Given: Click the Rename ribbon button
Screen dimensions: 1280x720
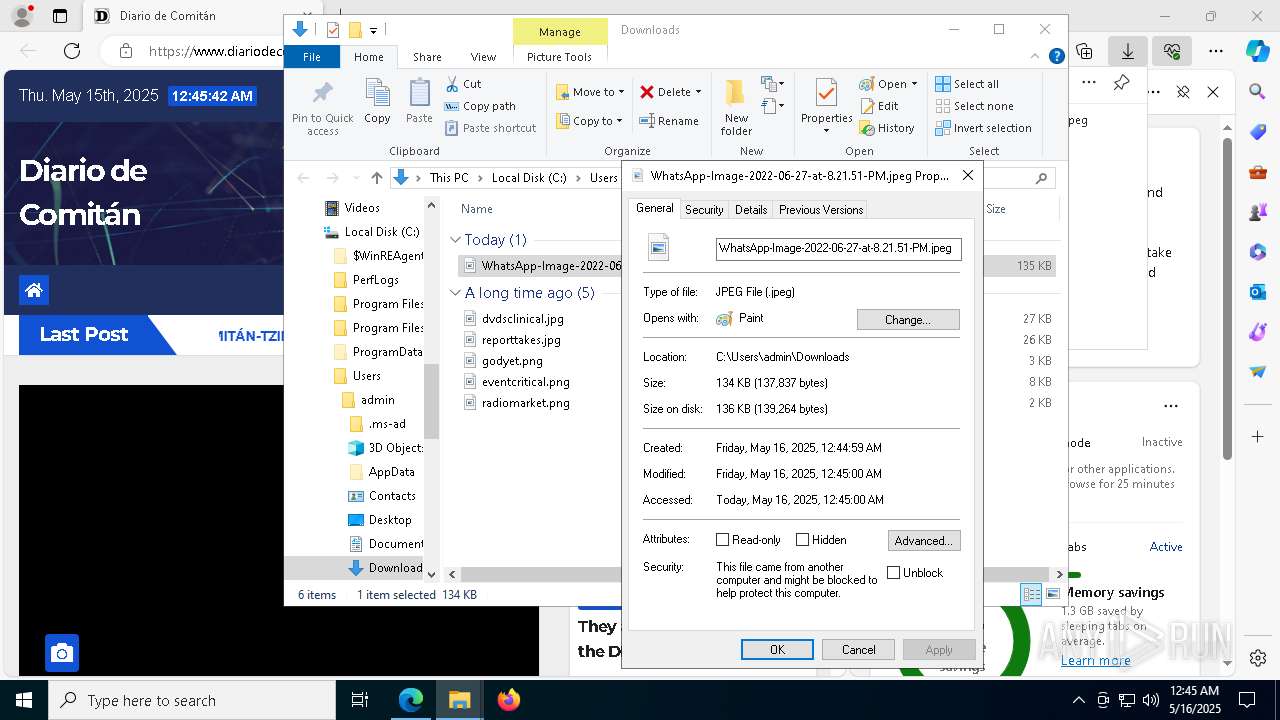Looking at the screenshot, I should click(669, 121).
